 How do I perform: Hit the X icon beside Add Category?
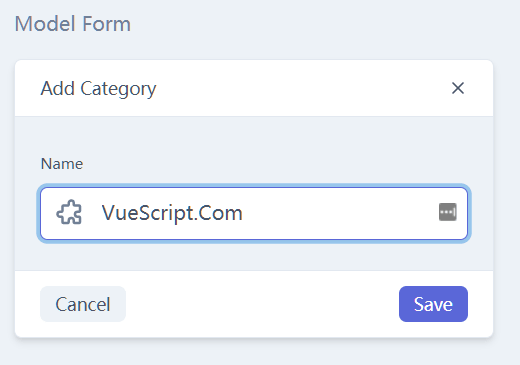tap(458, 88)
